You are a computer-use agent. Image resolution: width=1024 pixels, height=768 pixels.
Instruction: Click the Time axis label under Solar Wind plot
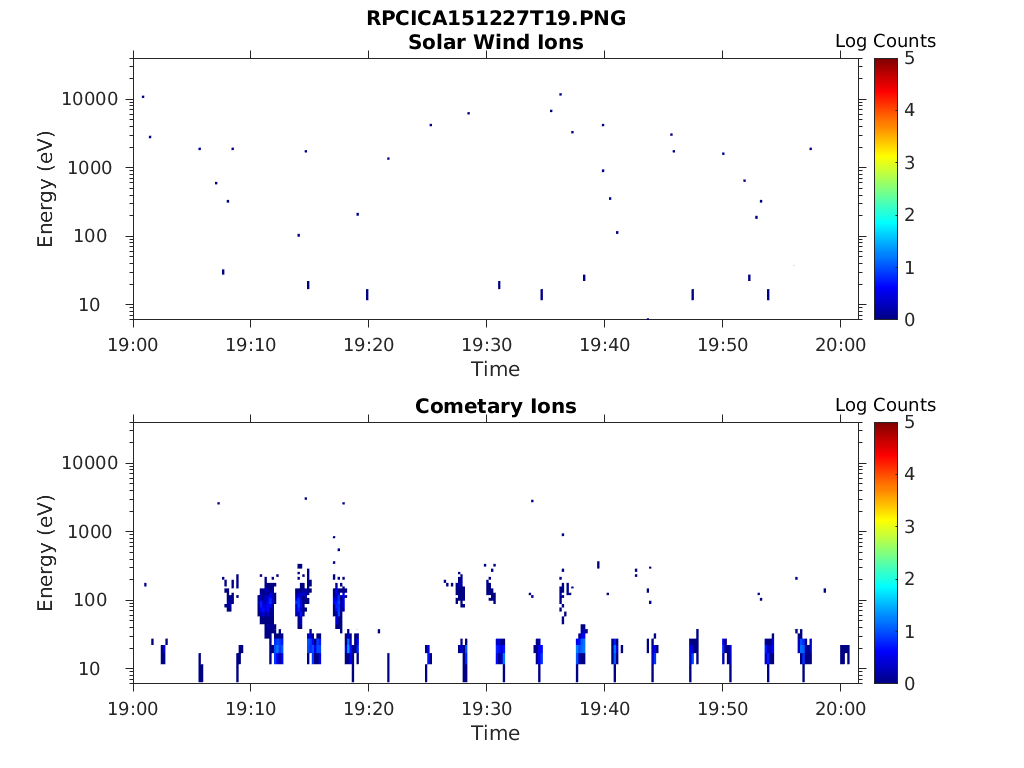point(496,369)
